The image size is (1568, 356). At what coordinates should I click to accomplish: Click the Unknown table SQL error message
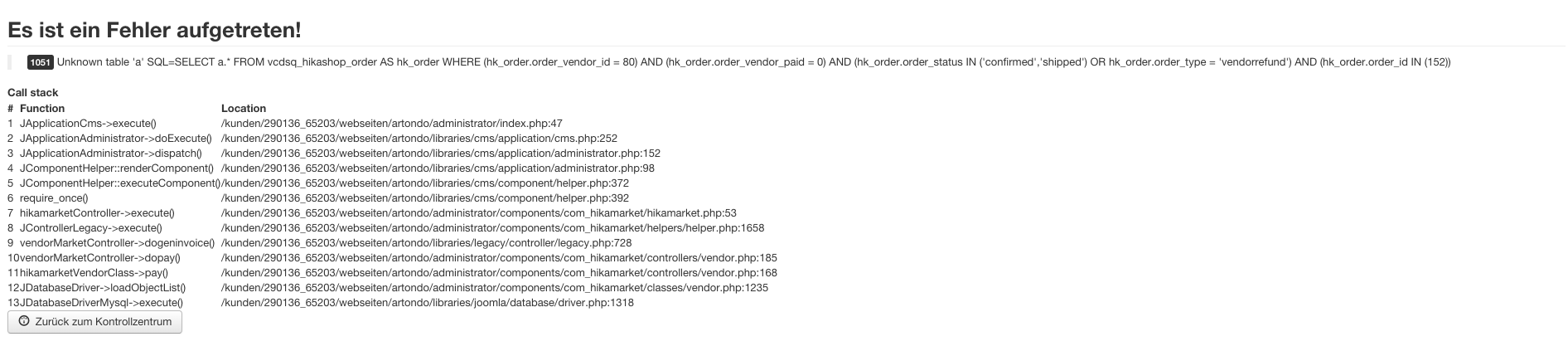click(753, 63)
